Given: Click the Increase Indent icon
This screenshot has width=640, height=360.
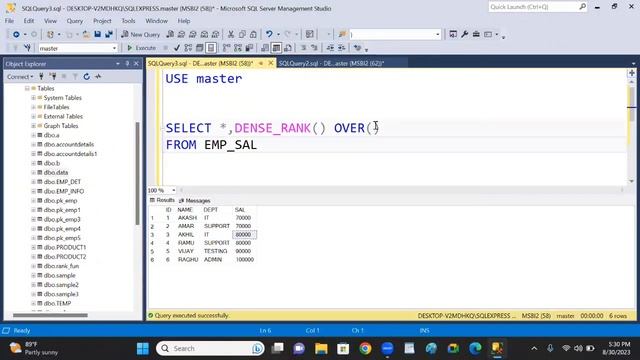Looking at the screenshot, I should tap(342, 48).
